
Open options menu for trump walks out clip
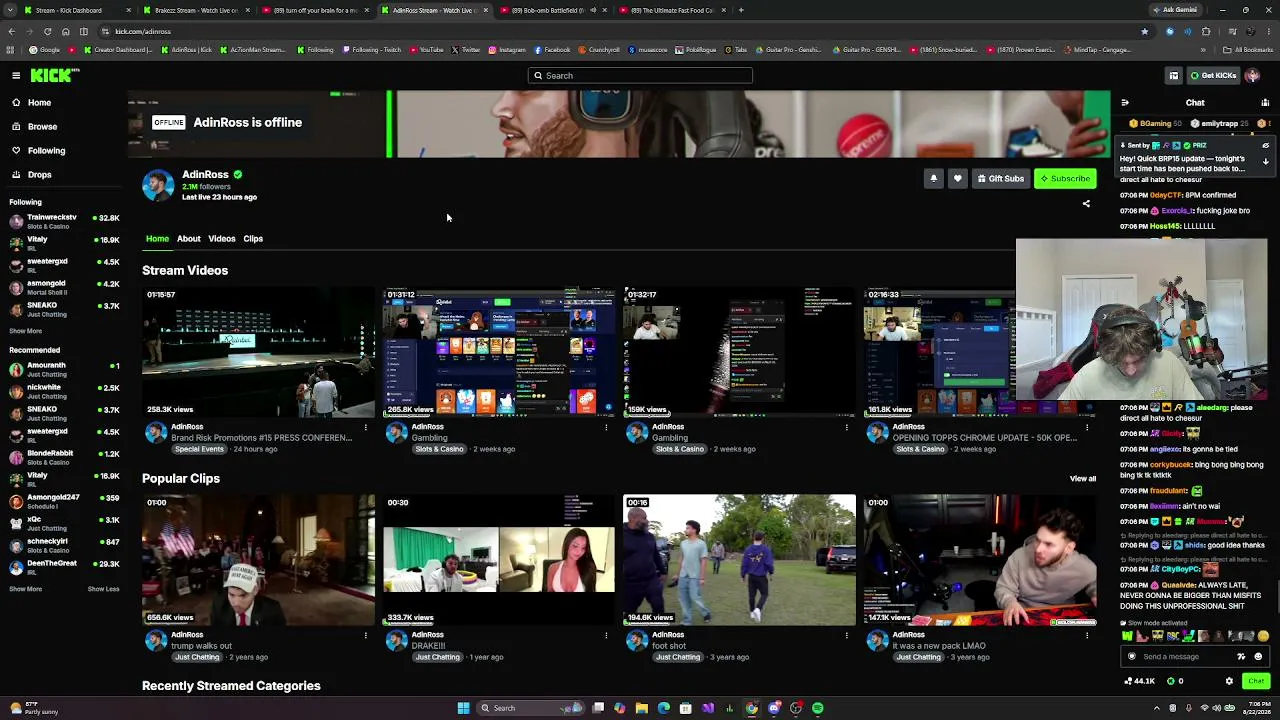pyautogui.click(x=365, y=636)
